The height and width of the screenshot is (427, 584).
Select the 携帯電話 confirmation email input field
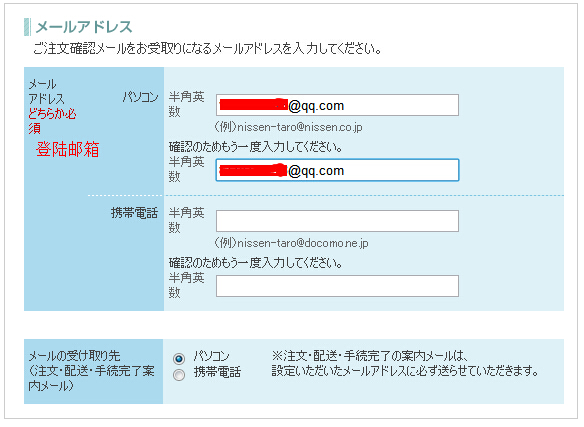coord(337,286)
